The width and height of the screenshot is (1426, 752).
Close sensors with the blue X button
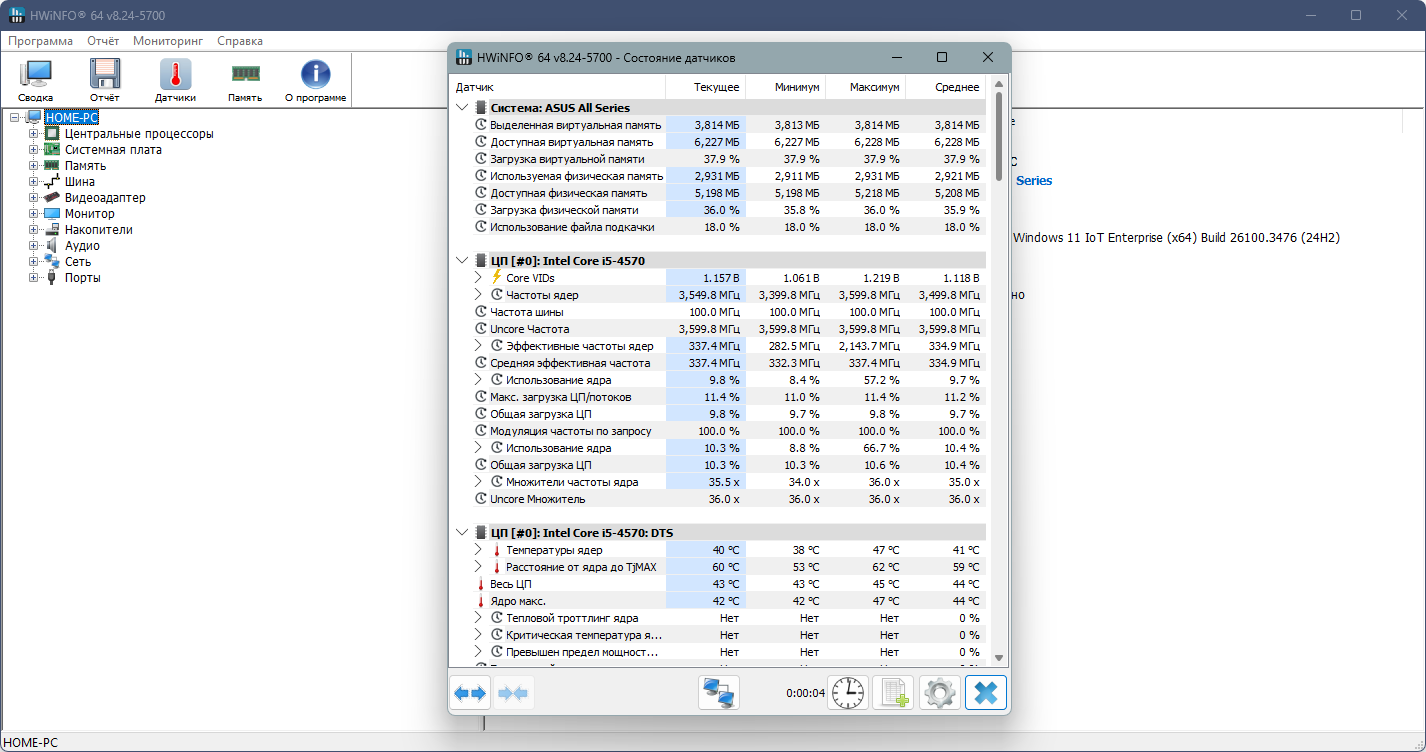985,692
